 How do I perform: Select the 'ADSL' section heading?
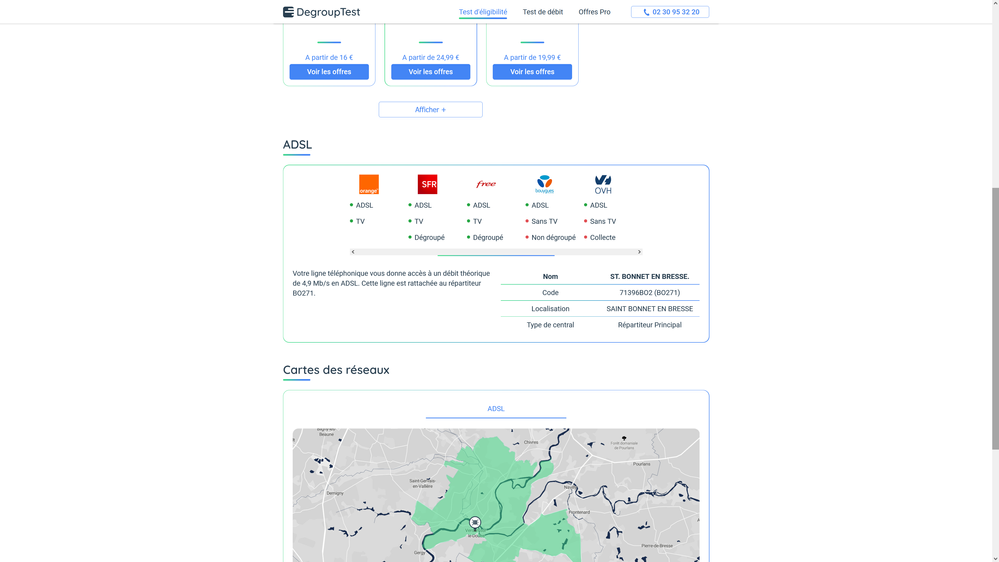pyautogui.click(x=298, y=145)
